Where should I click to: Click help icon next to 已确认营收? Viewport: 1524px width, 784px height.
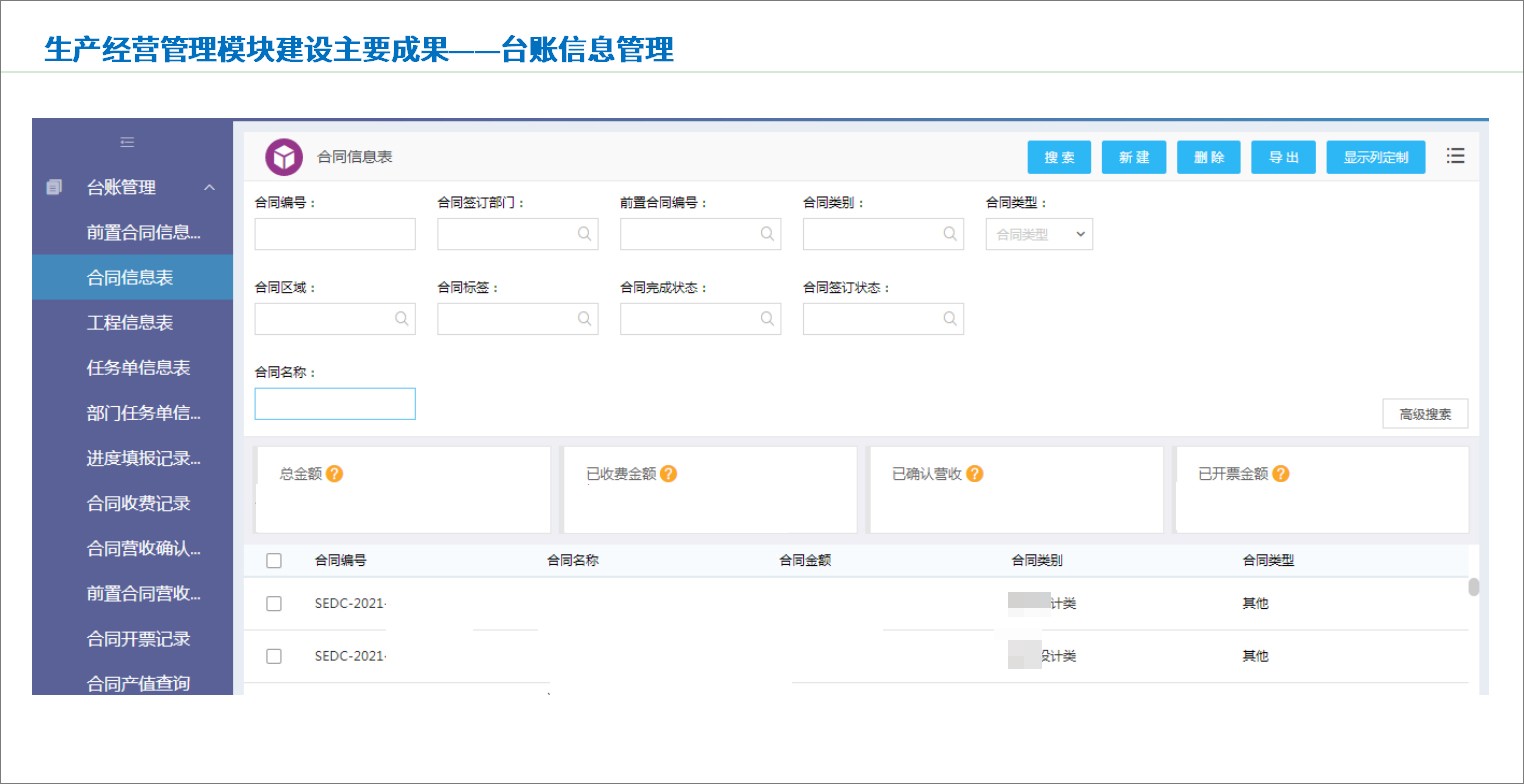coord(975,474)
